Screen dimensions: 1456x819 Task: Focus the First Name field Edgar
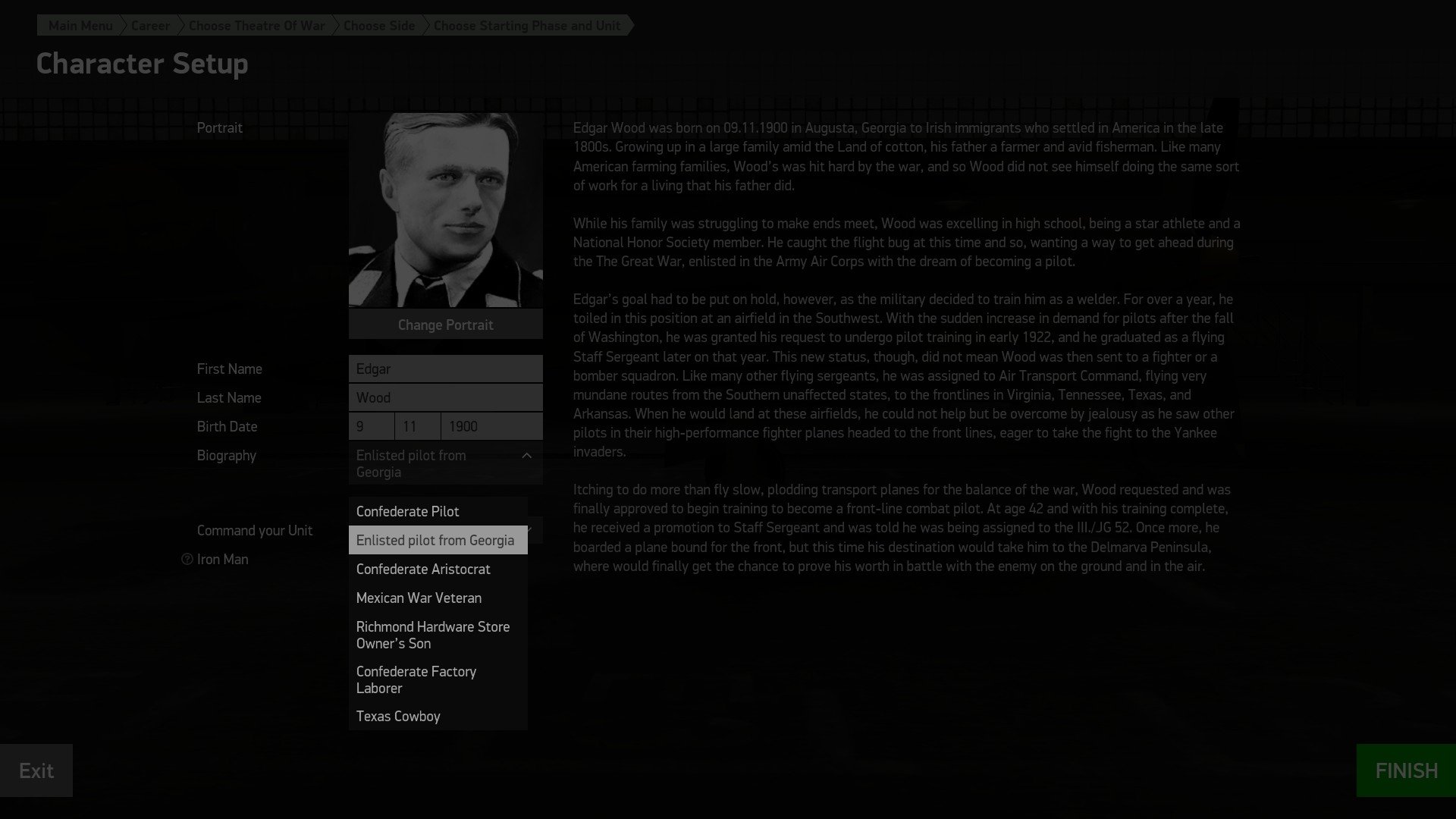445,369
